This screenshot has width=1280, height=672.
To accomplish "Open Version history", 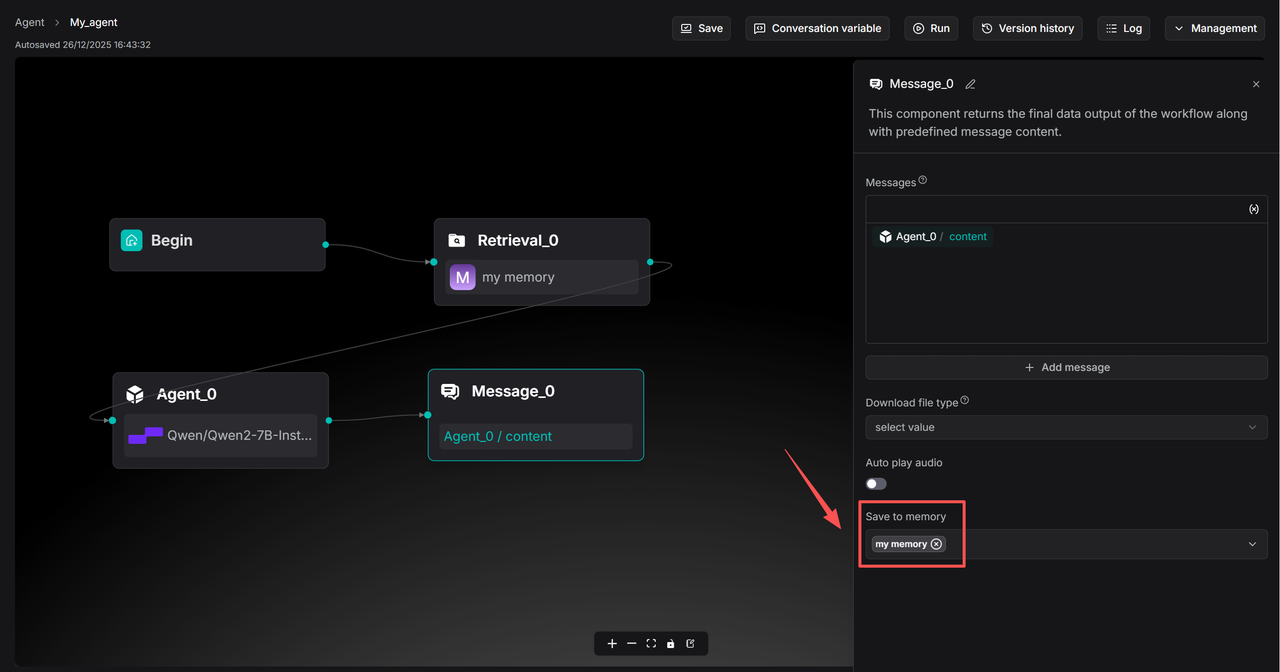I will [x=1027, y=28].
